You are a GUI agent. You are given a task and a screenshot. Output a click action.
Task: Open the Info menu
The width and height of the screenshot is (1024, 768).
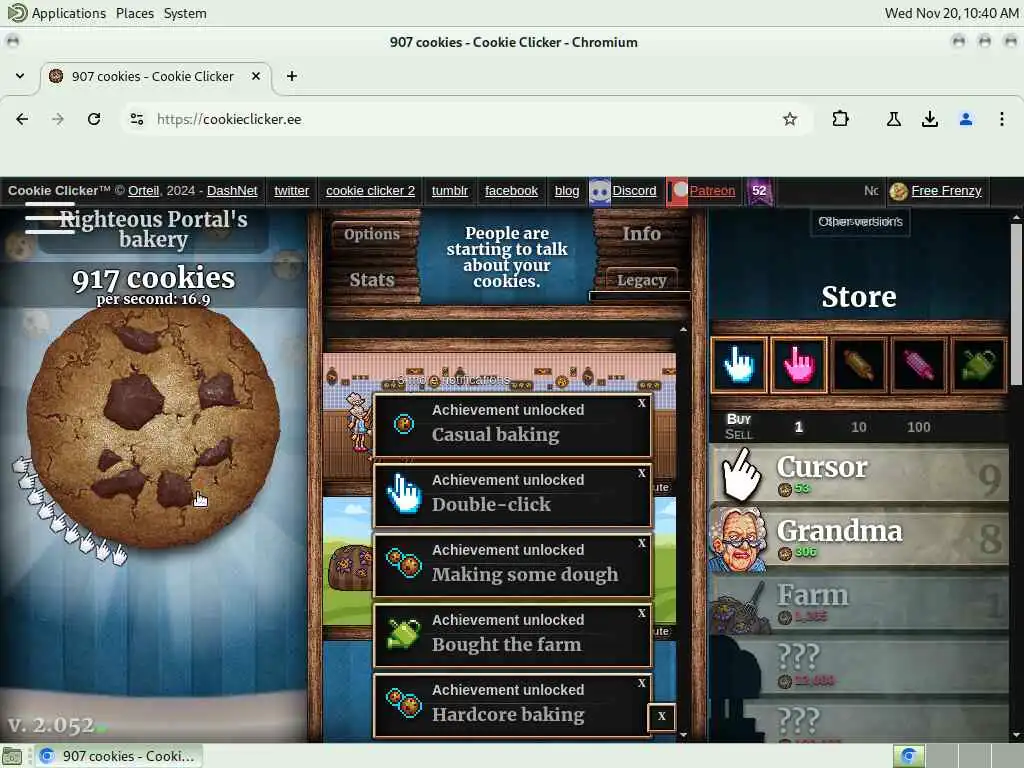point(641,234)
